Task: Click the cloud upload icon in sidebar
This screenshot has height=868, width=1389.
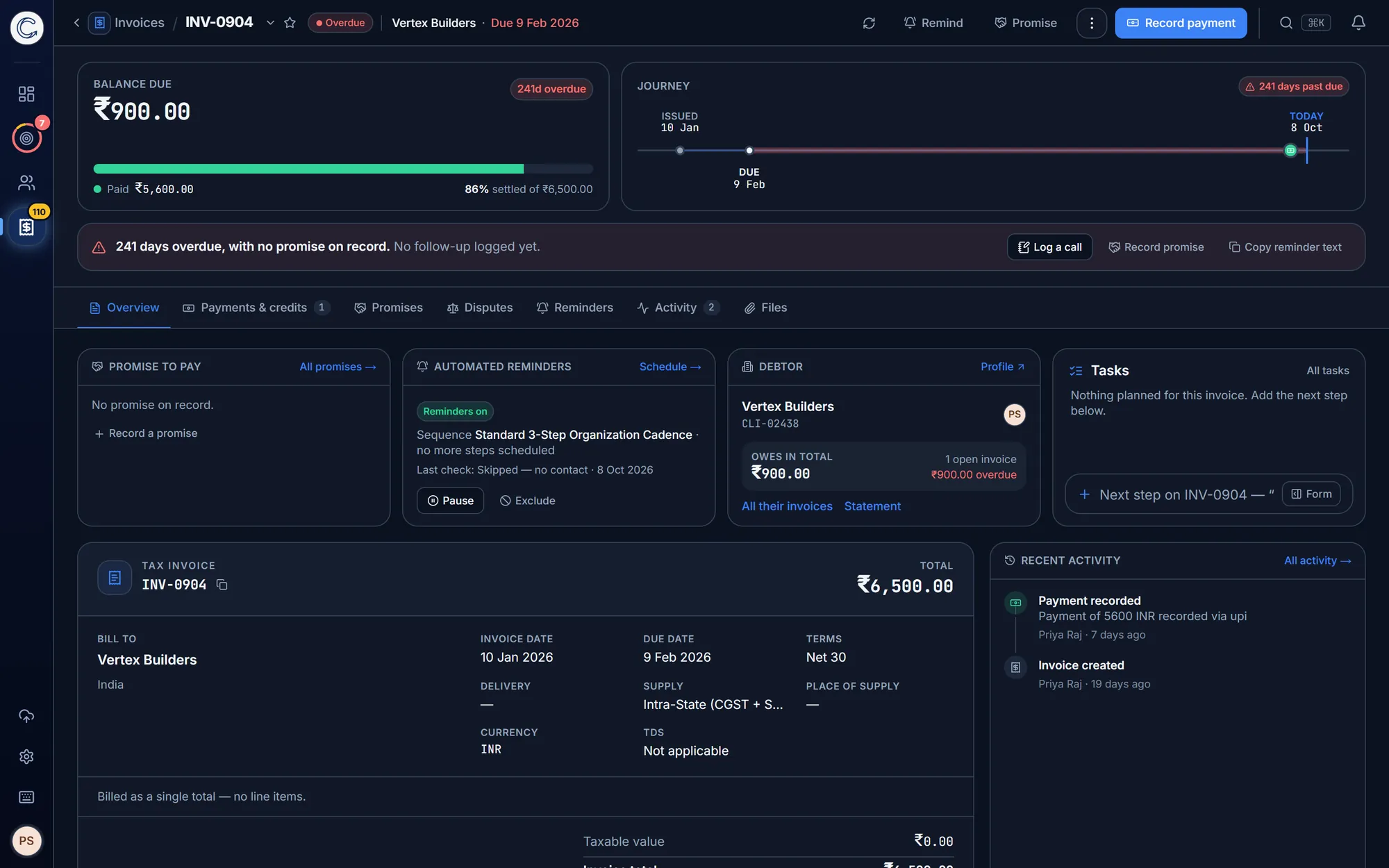Action: pyautogui.click(x=26, y=716)
